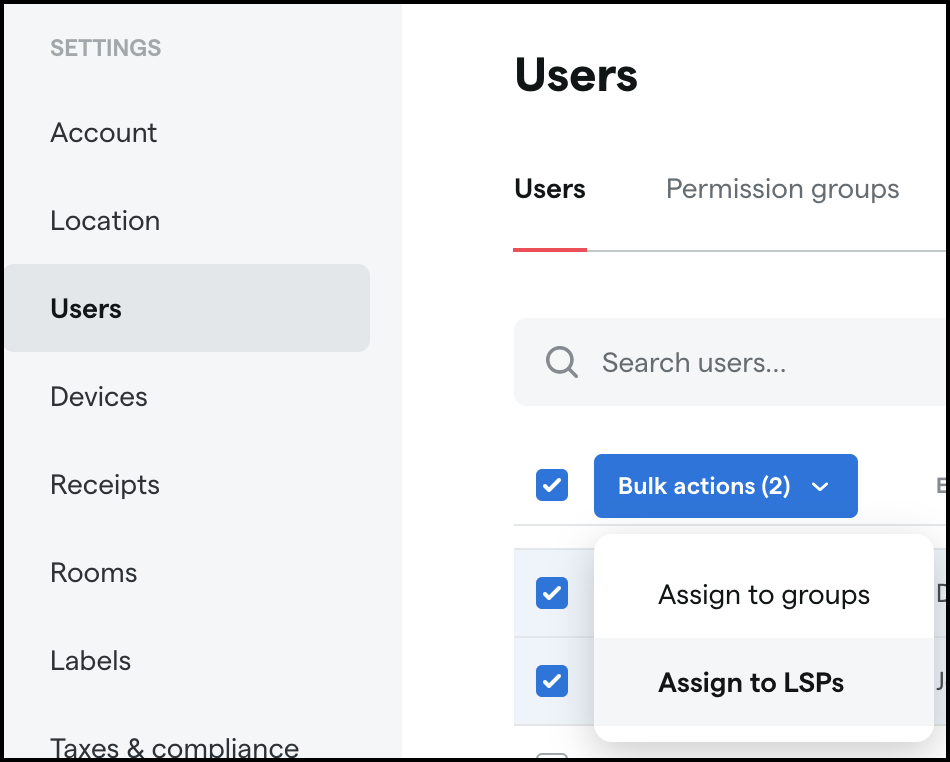Uncheck the first selected user row checkbox
Viewport: 950px width, 762px height.
552,593
